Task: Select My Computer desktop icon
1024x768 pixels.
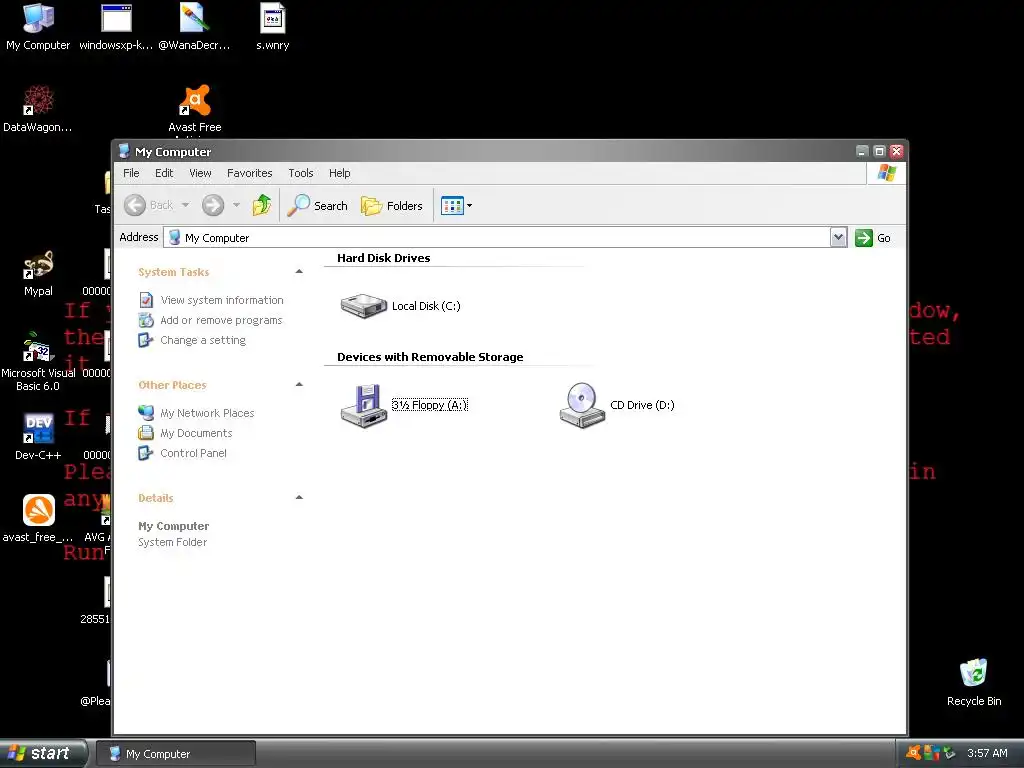Action: [38, 18]
